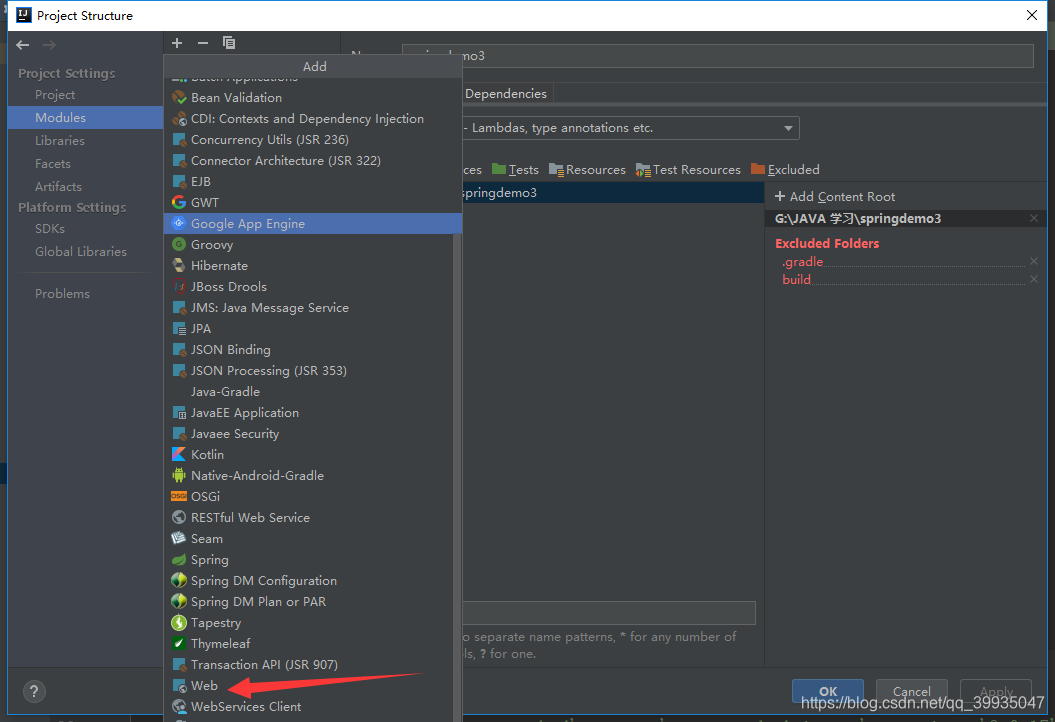Click the Add (plus) toolbar icon
The image size is (1055, 722).
177,43
